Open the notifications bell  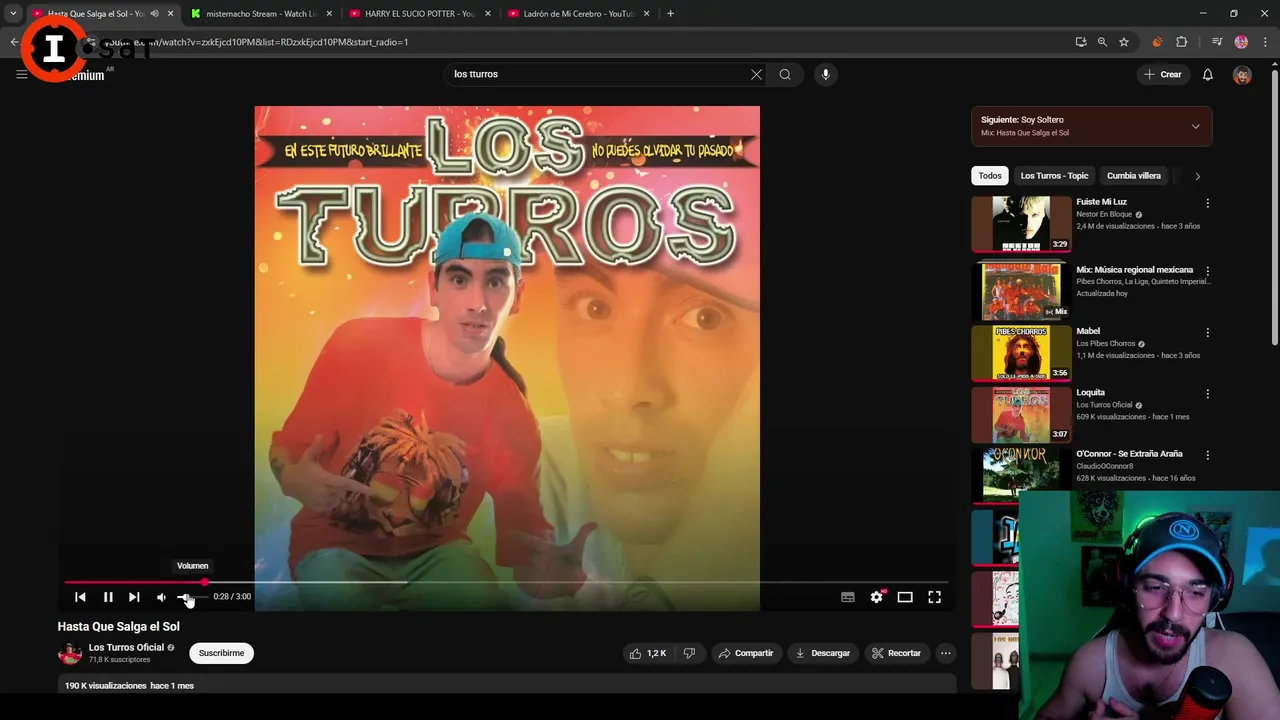tap(1207, 74)
